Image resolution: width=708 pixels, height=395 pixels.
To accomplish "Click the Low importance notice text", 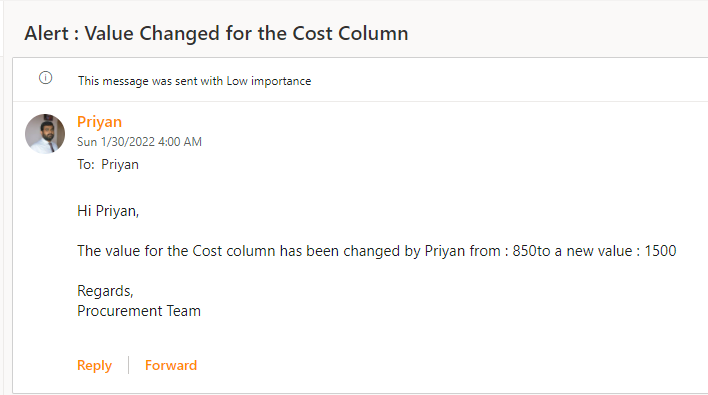I will [195, 81].
